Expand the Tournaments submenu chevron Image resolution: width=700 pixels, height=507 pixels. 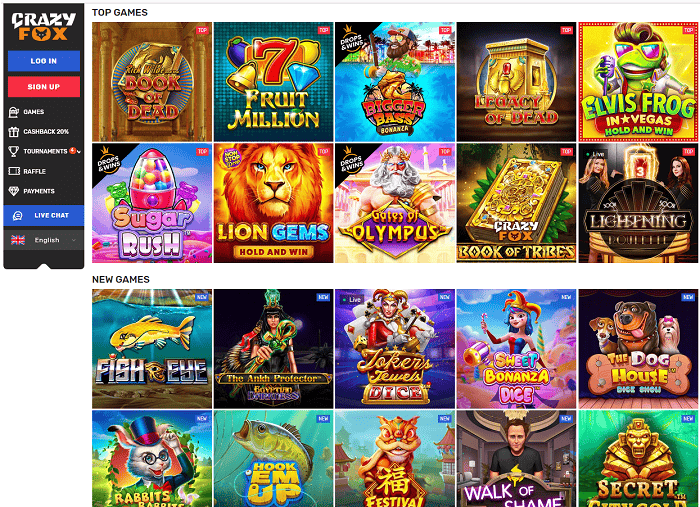[x=79, y=152]
